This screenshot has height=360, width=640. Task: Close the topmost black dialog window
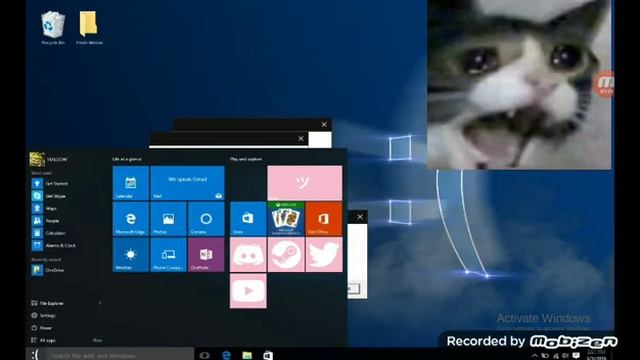click(x=324, y=124)
